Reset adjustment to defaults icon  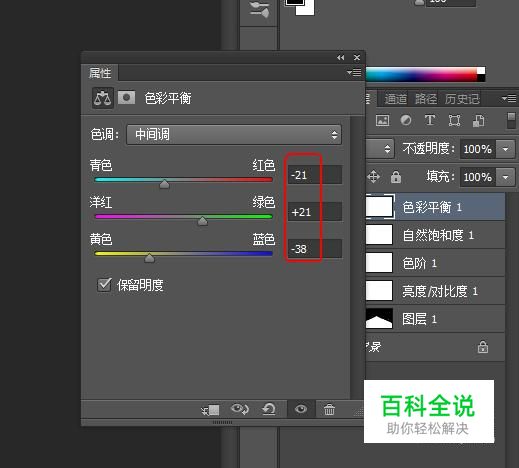269,409
